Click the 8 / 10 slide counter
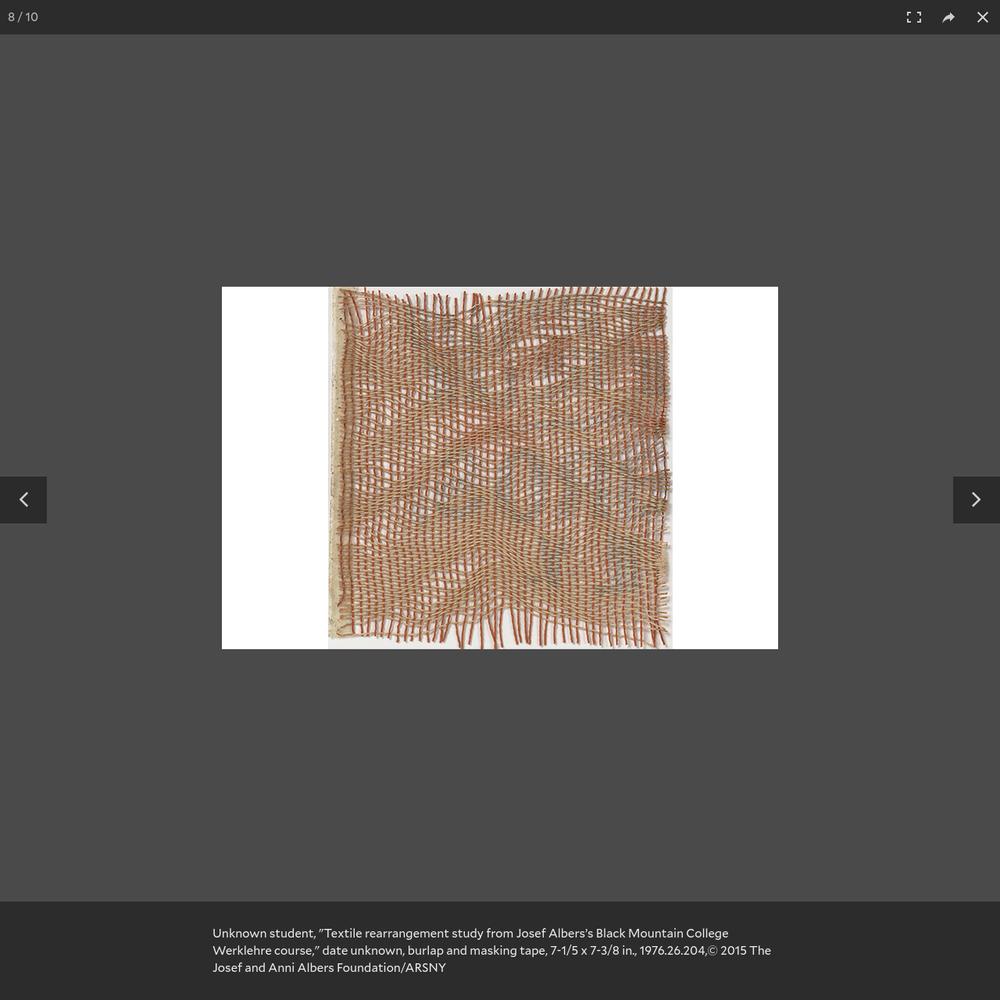 [x=23, y=17]
